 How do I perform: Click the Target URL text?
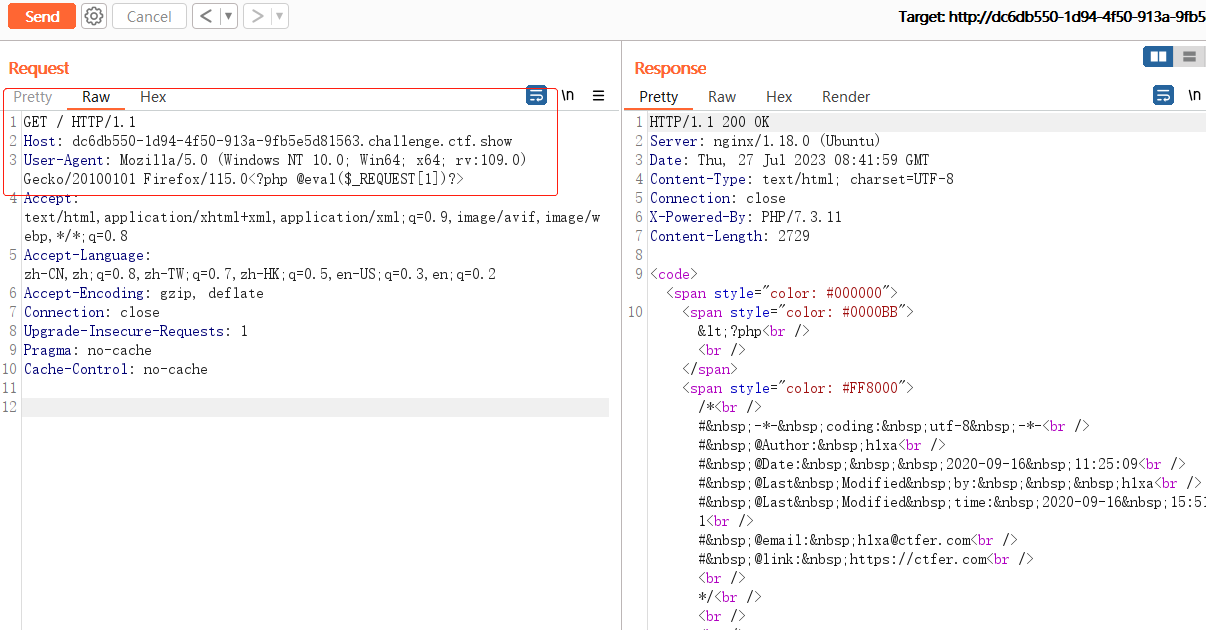pyautogui.click(x=1052, y=17)
